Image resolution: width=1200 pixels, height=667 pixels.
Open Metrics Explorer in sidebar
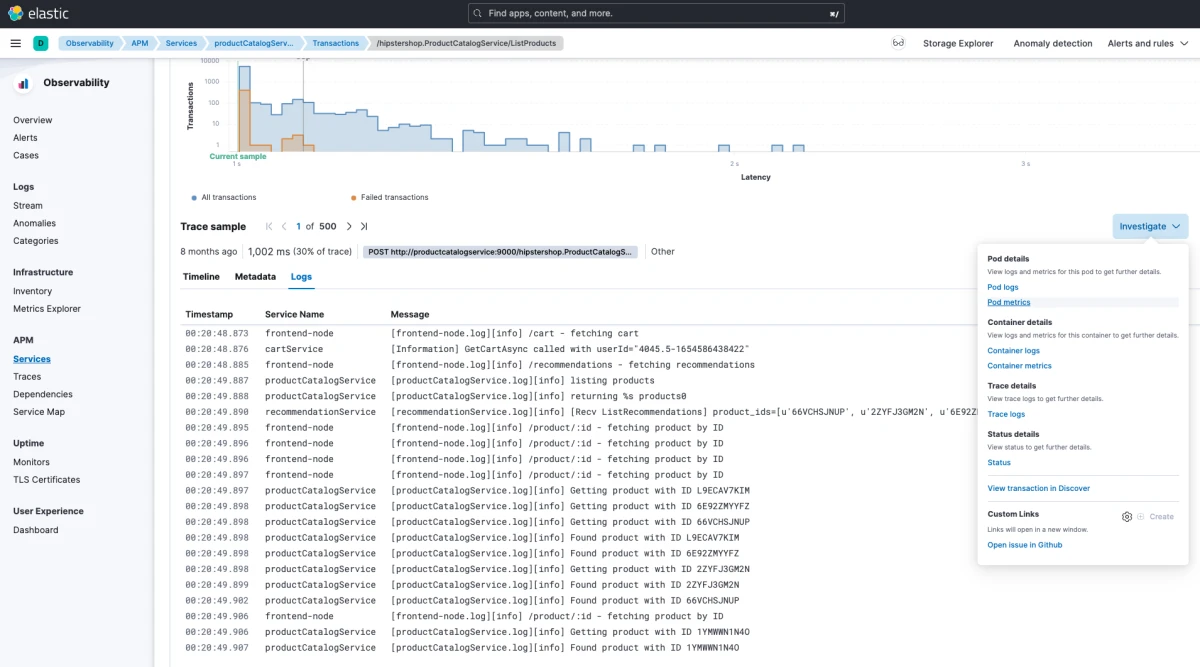coord(47,309)
